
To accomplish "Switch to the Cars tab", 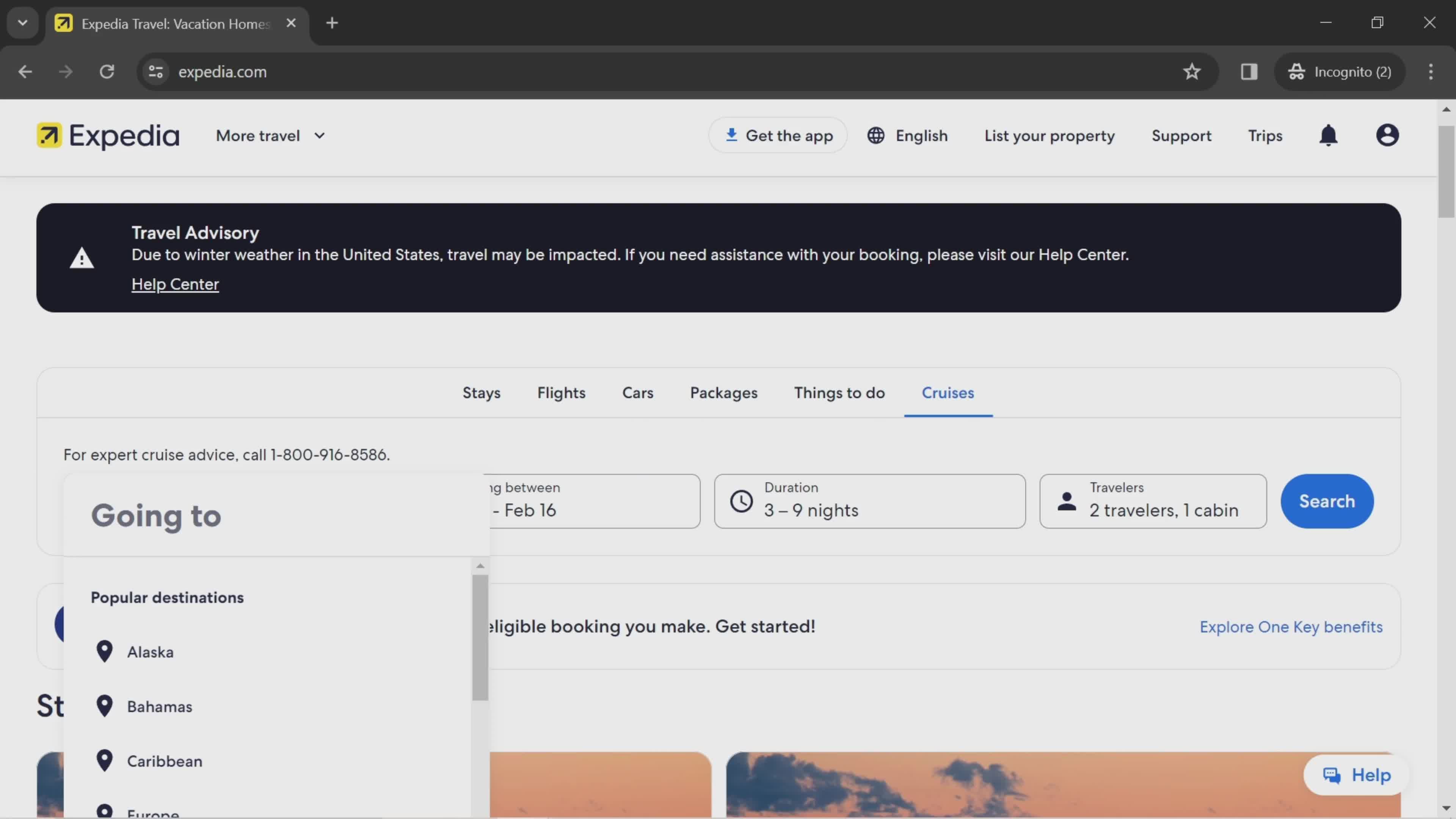I will [x=637, y=393].
